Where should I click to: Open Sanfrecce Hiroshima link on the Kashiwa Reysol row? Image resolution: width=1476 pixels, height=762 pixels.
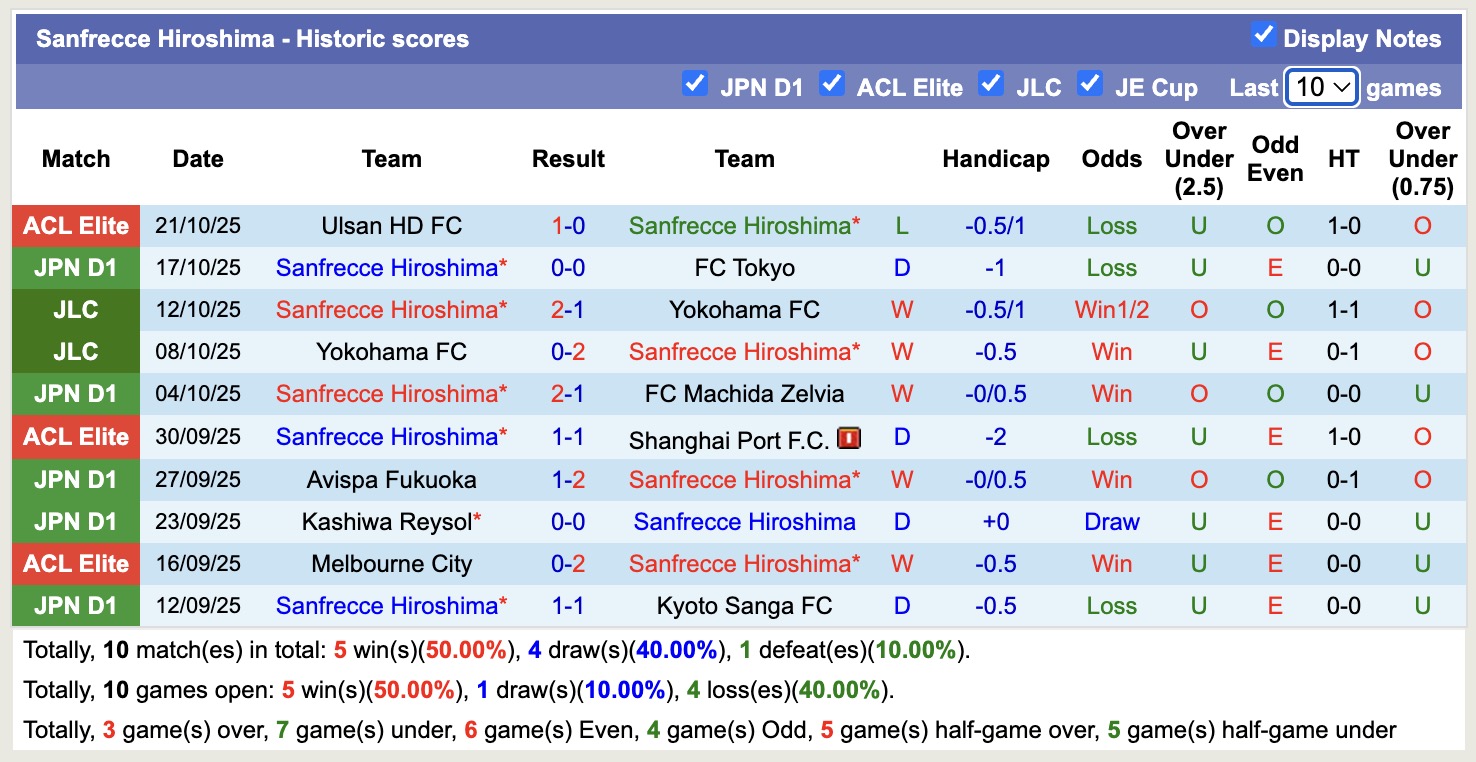pyautogui.click(x=745, y=521)
